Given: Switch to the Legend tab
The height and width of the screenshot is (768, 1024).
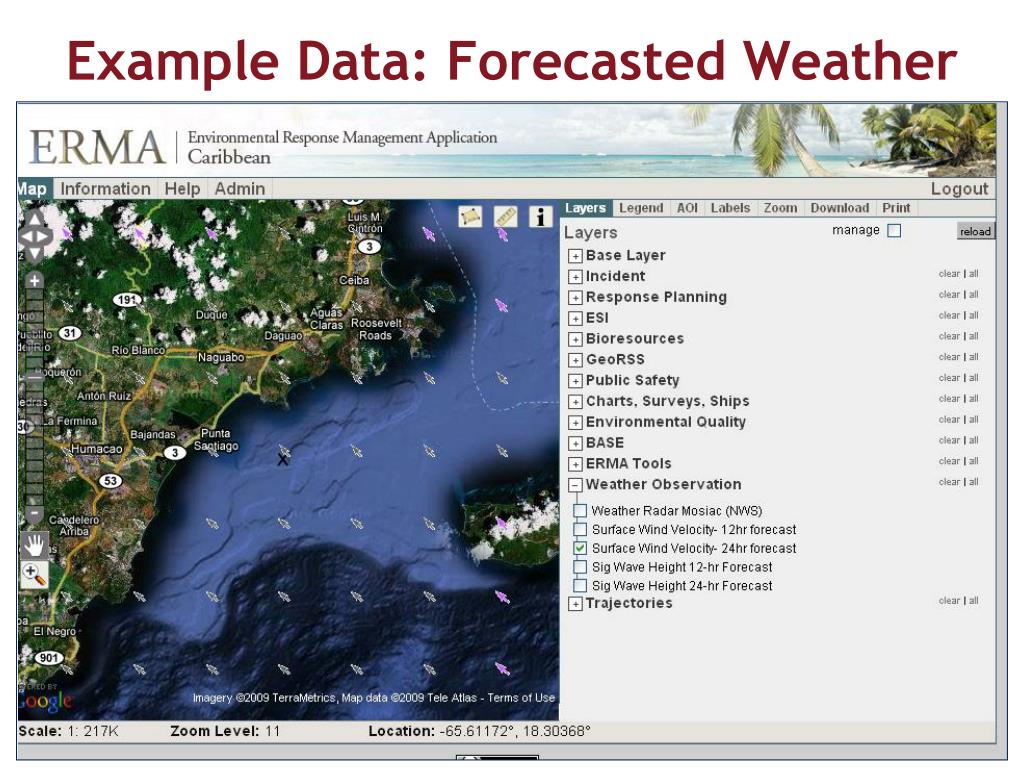Looking at the screenshot, I should coord(641,208).
